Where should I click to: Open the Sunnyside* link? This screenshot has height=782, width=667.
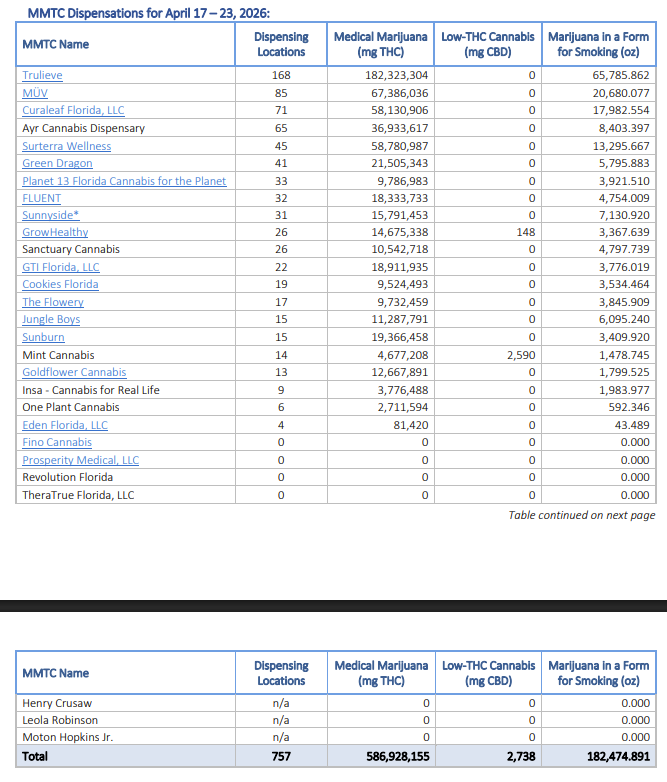[51, 215]
